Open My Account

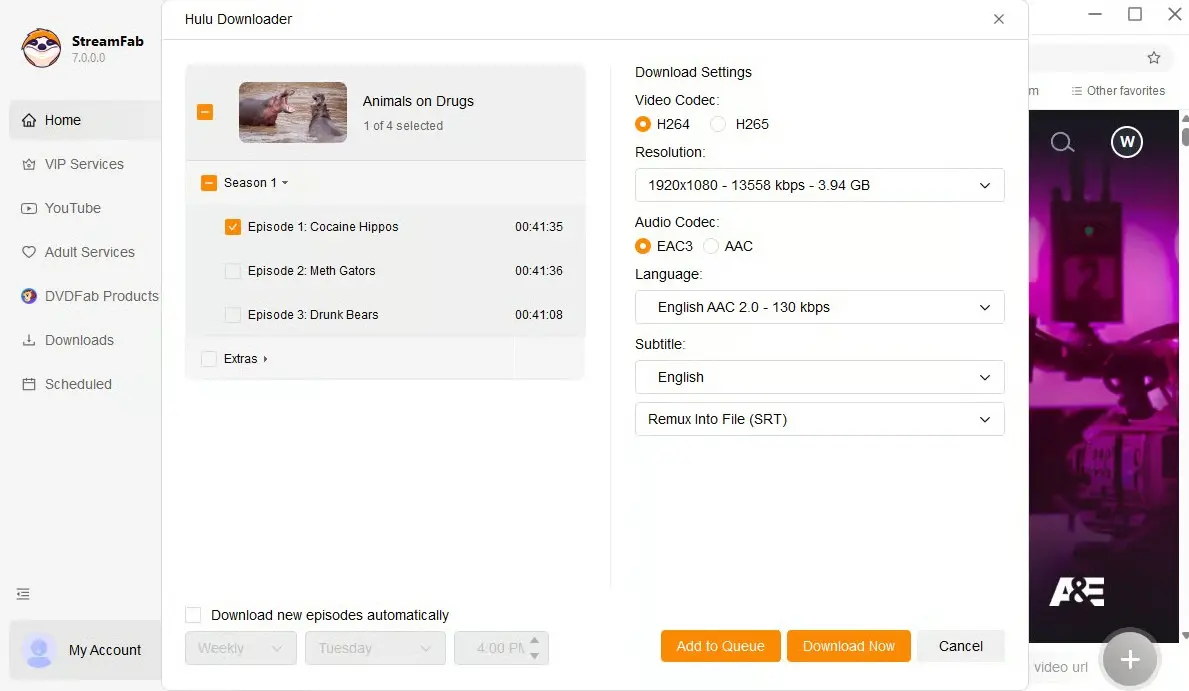click(85, 650)
